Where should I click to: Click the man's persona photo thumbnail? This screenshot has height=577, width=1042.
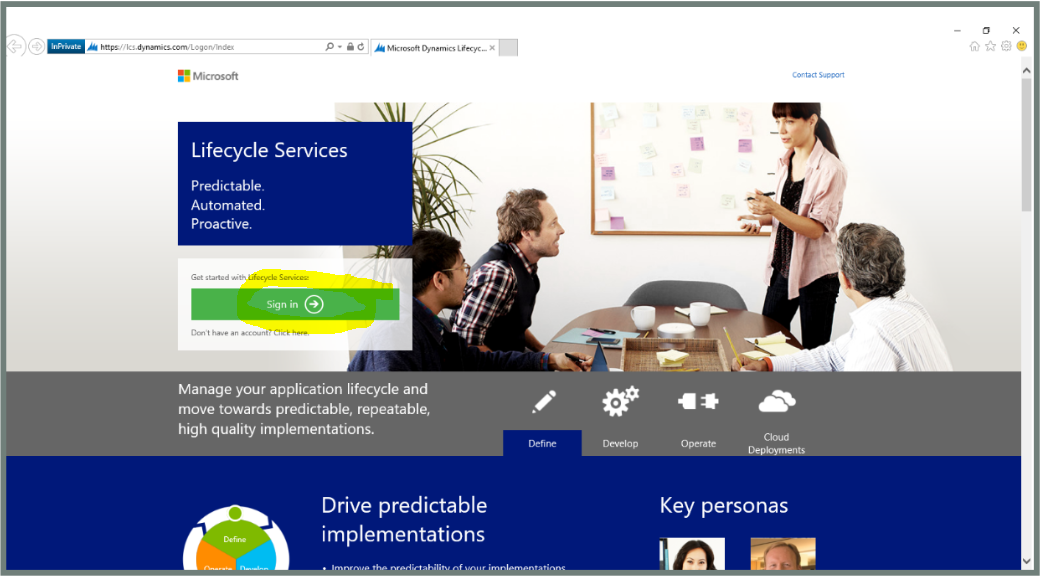783,554
